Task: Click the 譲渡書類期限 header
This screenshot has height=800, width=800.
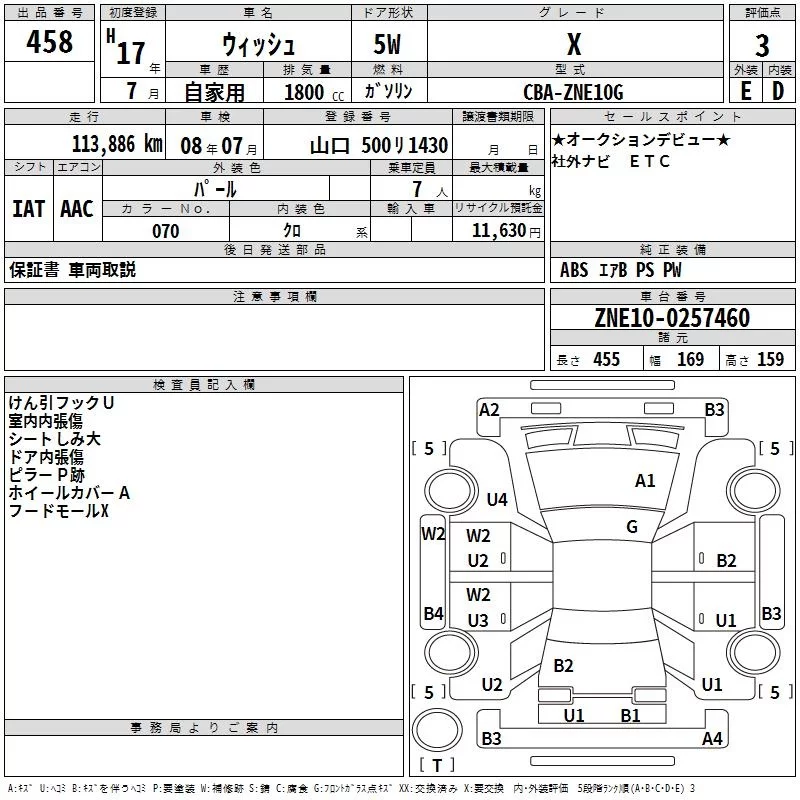Action: point(498,116)
